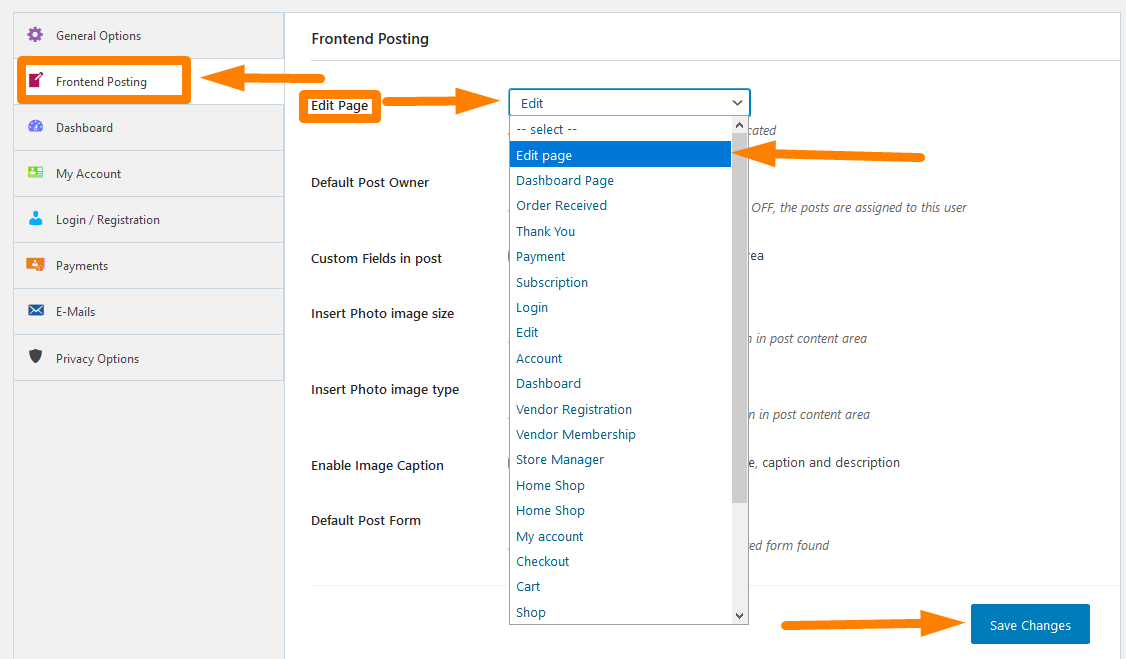
Task: Click the Privacy Options shield icon
Action: 35,356
